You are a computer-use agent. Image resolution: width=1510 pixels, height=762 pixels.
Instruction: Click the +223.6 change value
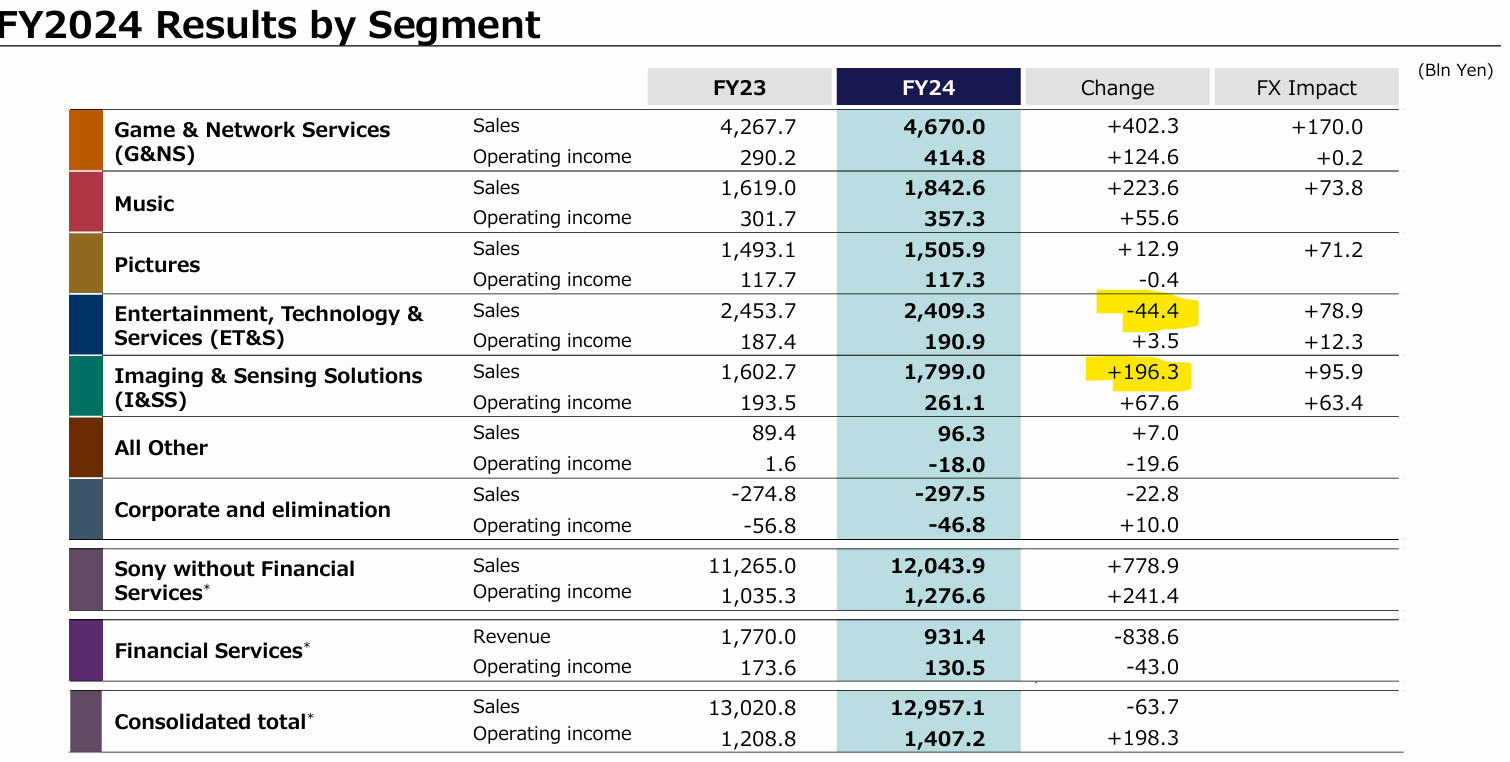1143,188
